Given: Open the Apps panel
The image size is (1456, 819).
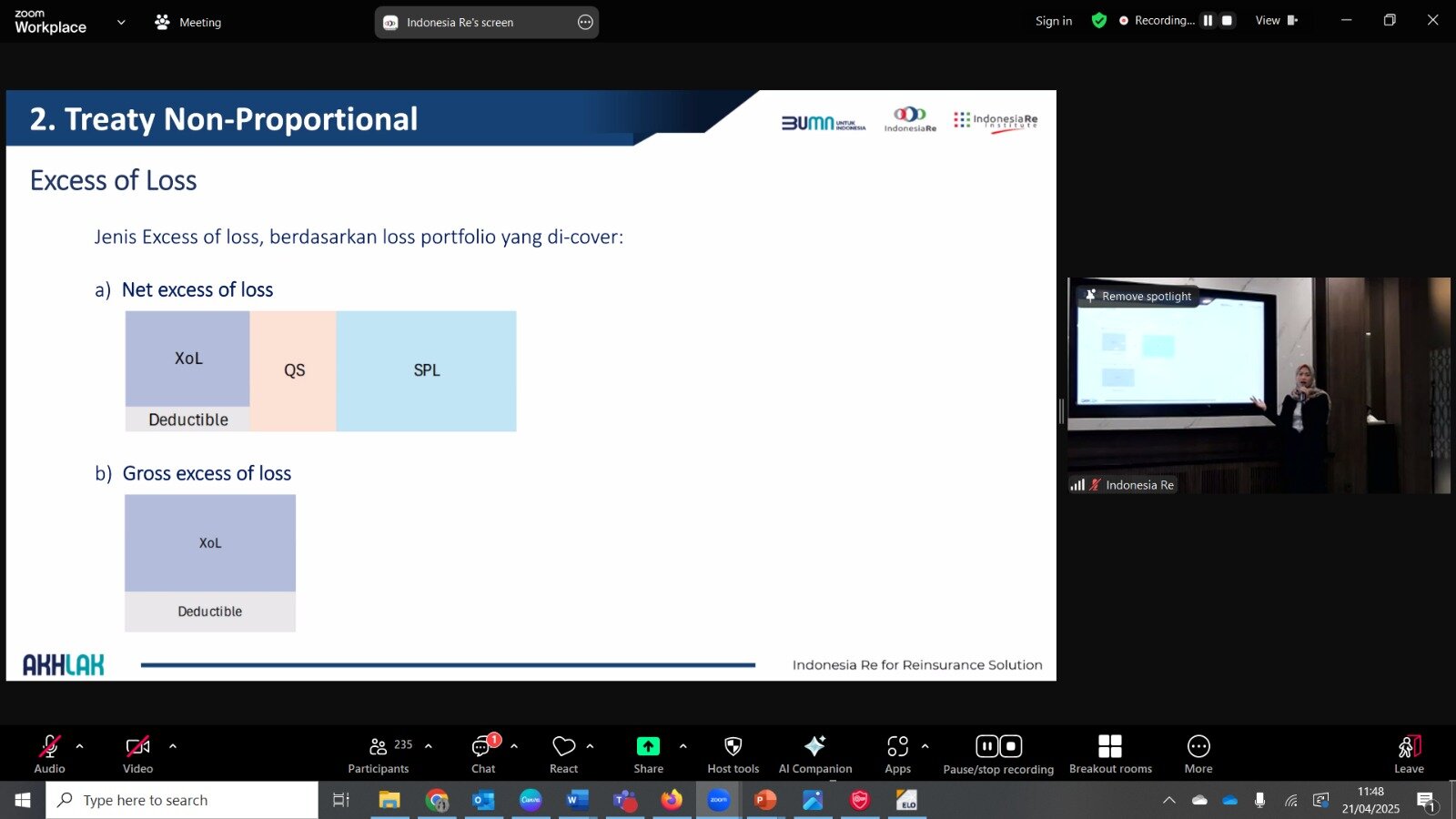Looking at the screenshot, I should [897, 753].
